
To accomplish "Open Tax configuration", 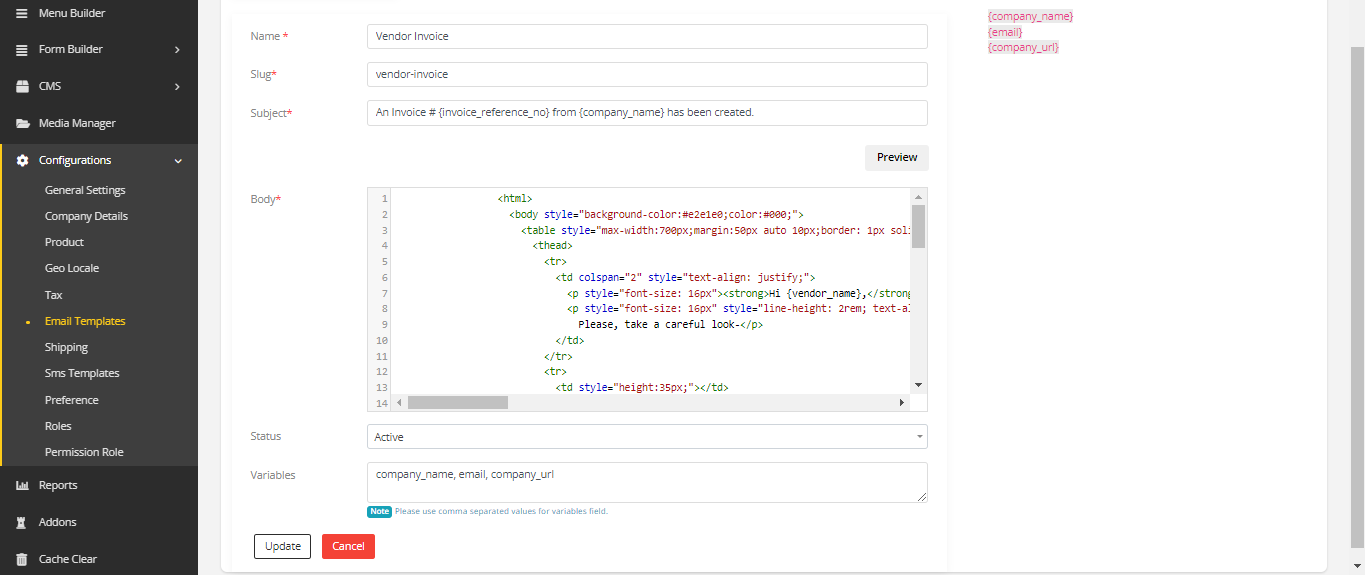I will click(54, 295).
